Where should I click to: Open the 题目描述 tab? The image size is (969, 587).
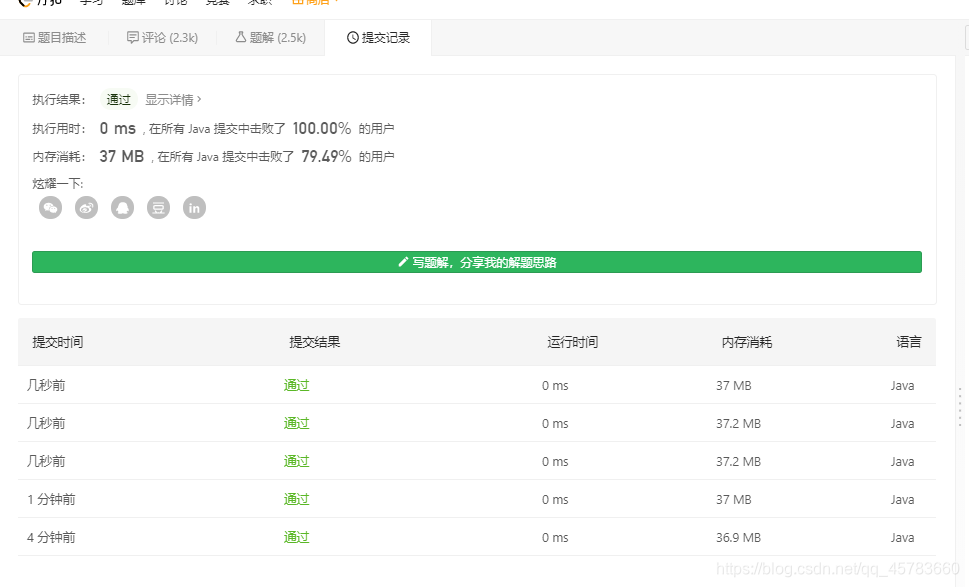pyautogui.click(x=54, y=38)
